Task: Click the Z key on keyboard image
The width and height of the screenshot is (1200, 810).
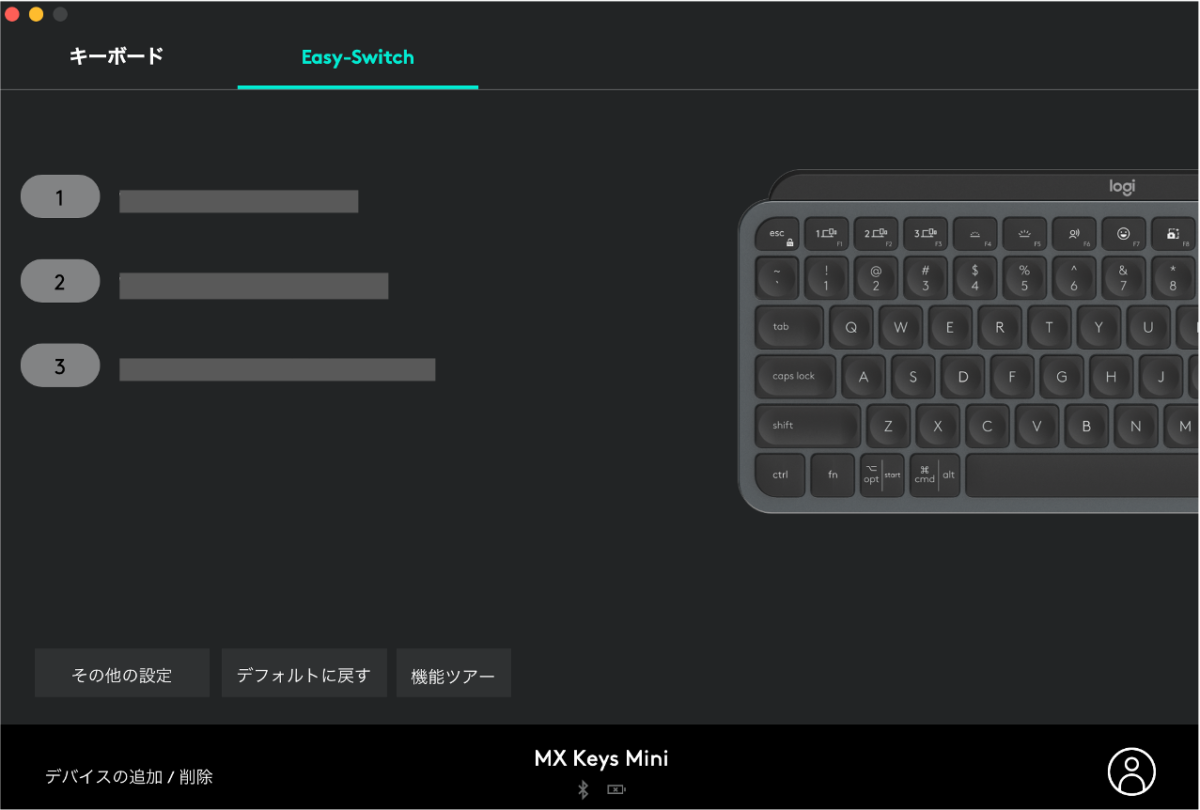Action: tap(888, 426)
